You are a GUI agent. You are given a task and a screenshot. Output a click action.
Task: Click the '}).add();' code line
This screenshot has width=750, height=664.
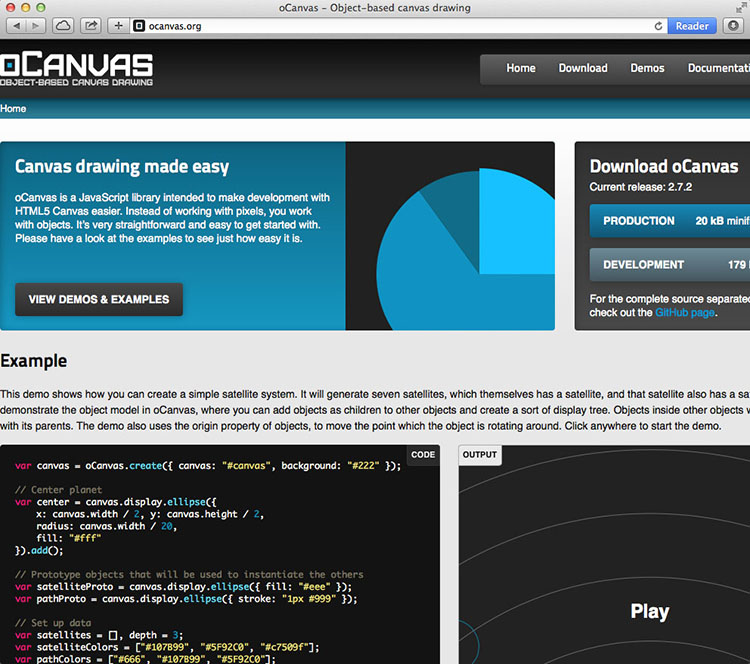point(39,551)
